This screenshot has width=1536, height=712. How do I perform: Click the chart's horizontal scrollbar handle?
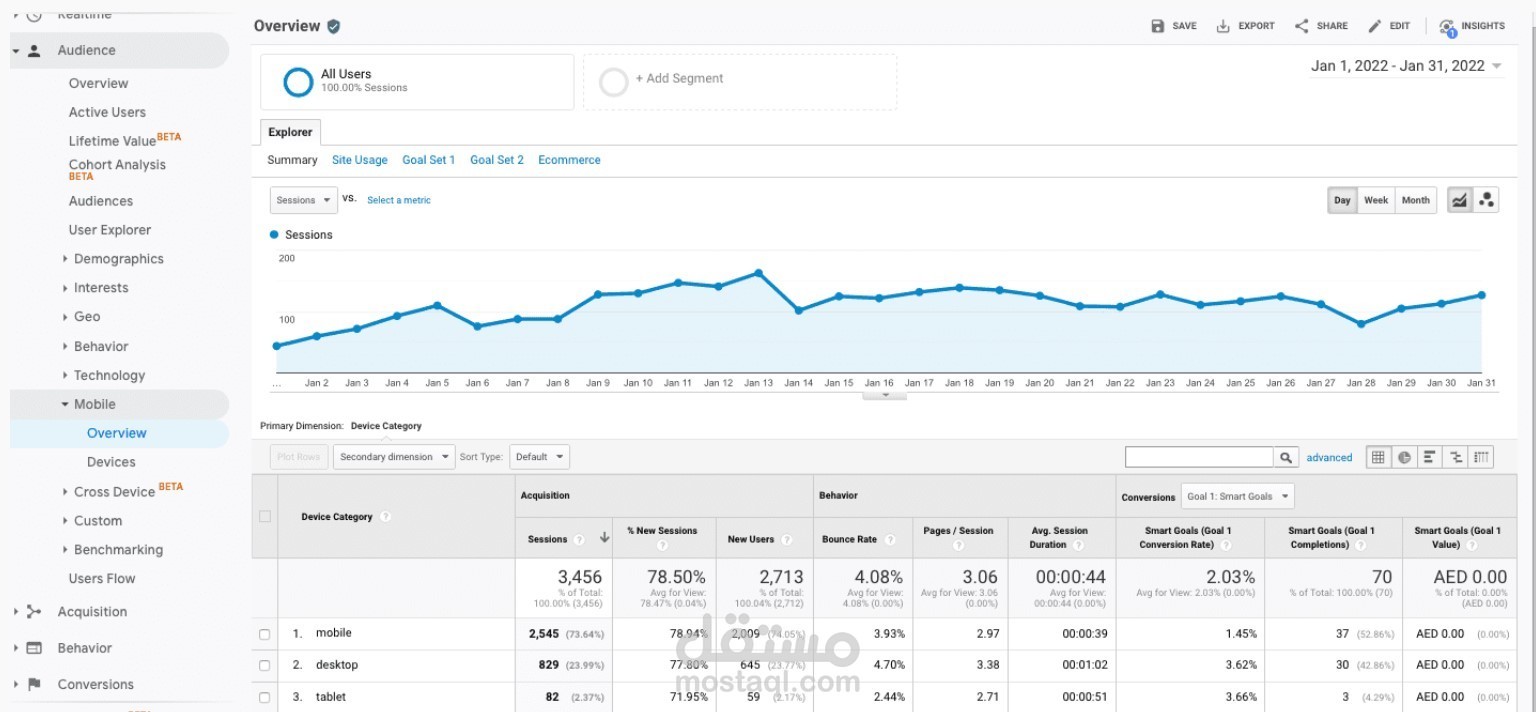(884, 393)
